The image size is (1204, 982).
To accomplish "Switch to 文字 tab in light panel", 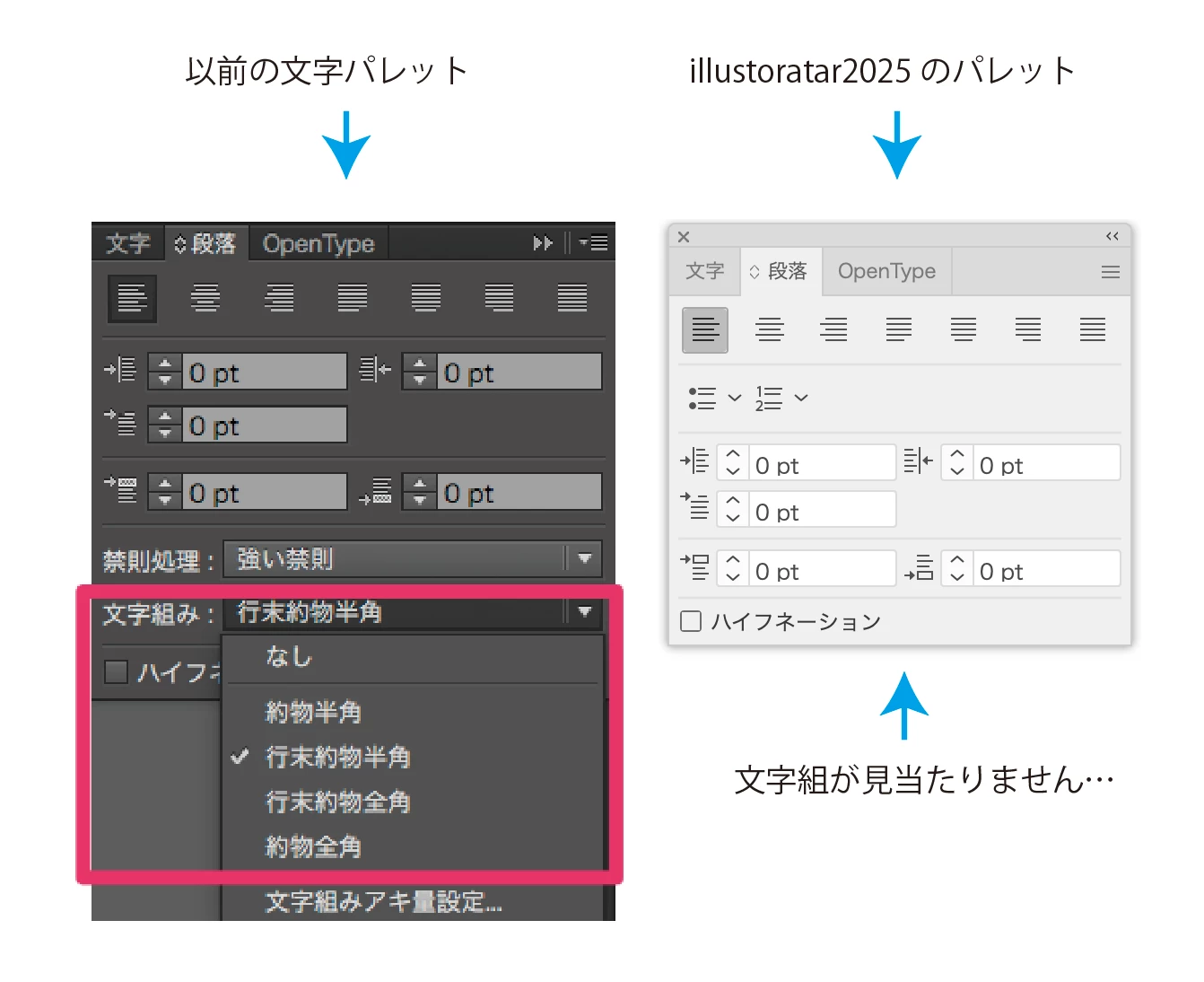I will pyautogui.click(x=704, y=271).
